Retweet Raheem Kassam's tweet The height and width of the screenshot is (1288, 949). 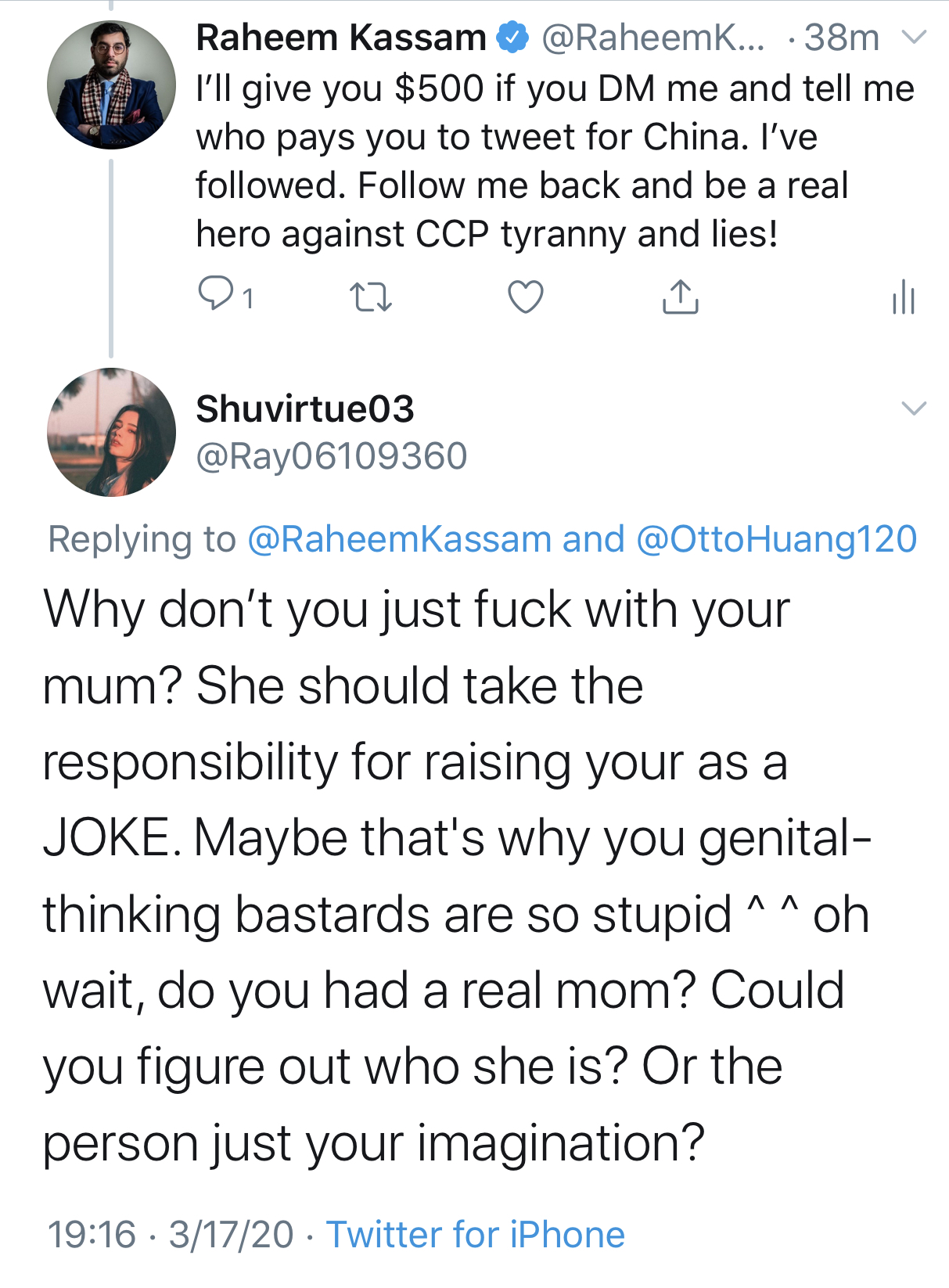pos(370,297)
